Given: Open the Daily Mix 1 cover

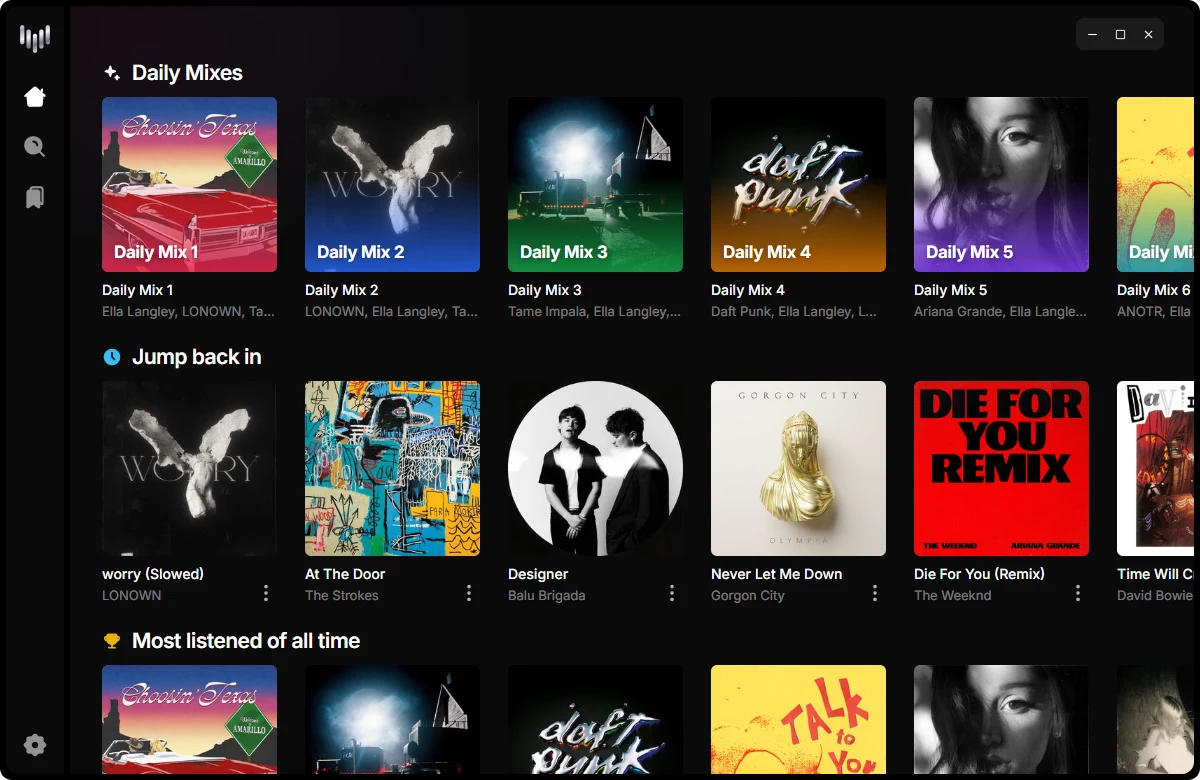Looking at the screenshot, I should (x=189, y=184).
